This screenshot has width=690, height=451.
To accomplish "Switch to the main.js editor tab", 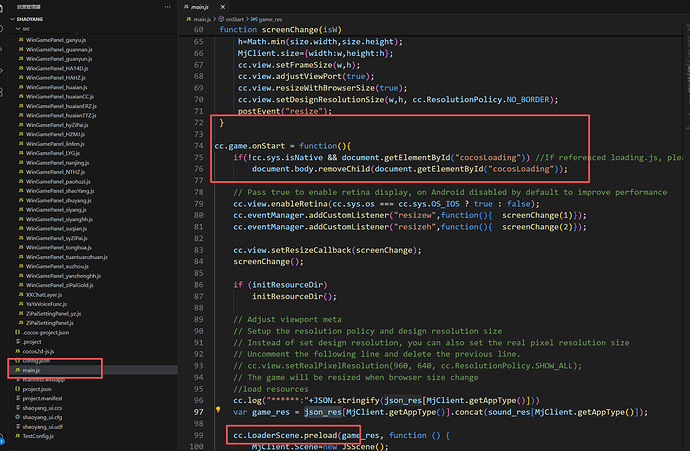I will click(x=199, y=7).
